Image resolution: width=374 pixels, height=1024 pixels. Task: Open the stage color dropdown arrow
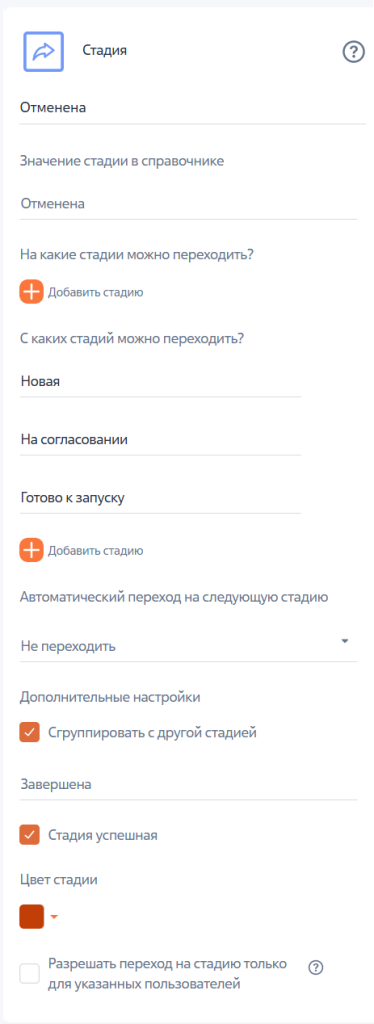coord(55,917)
